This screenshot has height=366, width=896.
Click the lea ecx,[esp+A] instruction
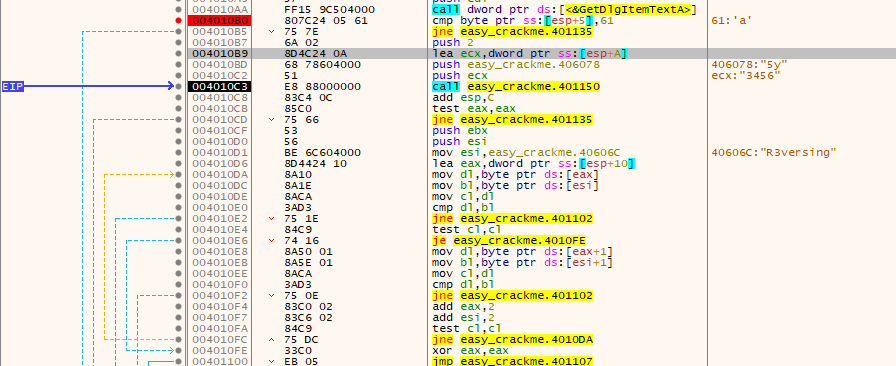(x=530, y=53)
